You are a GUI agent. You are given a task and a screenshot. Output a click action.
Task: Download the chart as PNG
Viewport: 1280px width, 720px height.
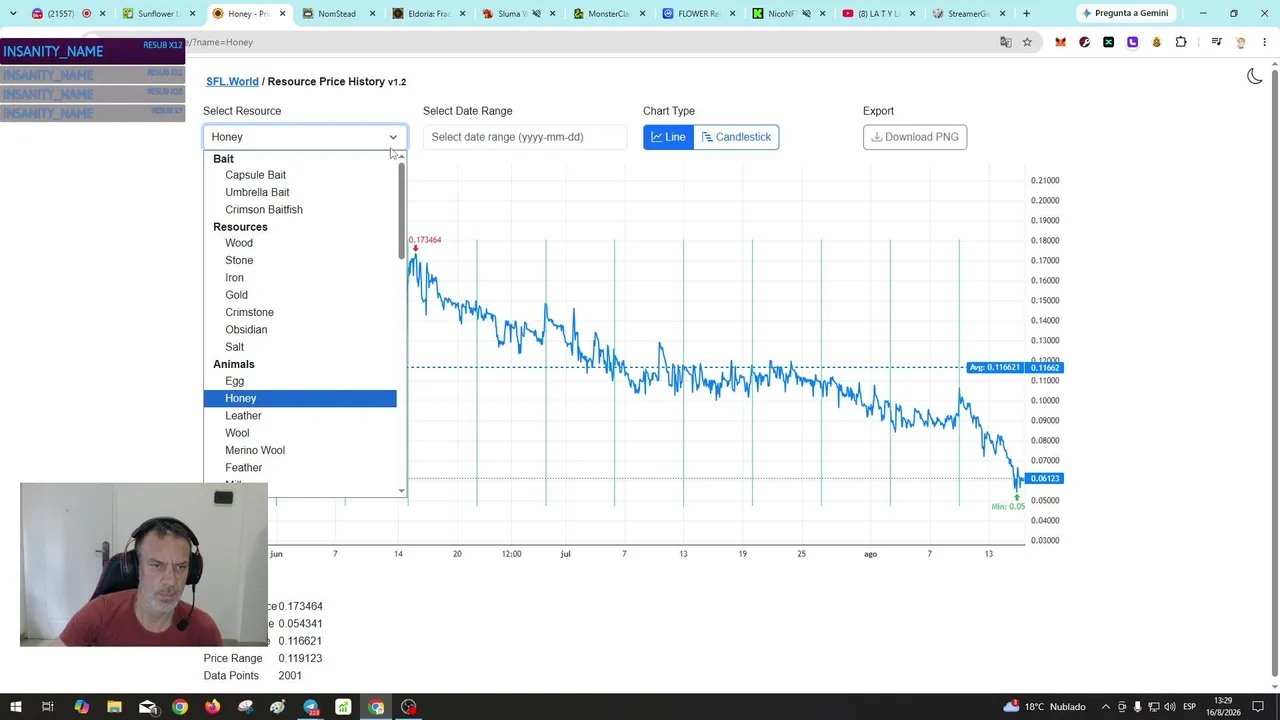pos(915,137)
